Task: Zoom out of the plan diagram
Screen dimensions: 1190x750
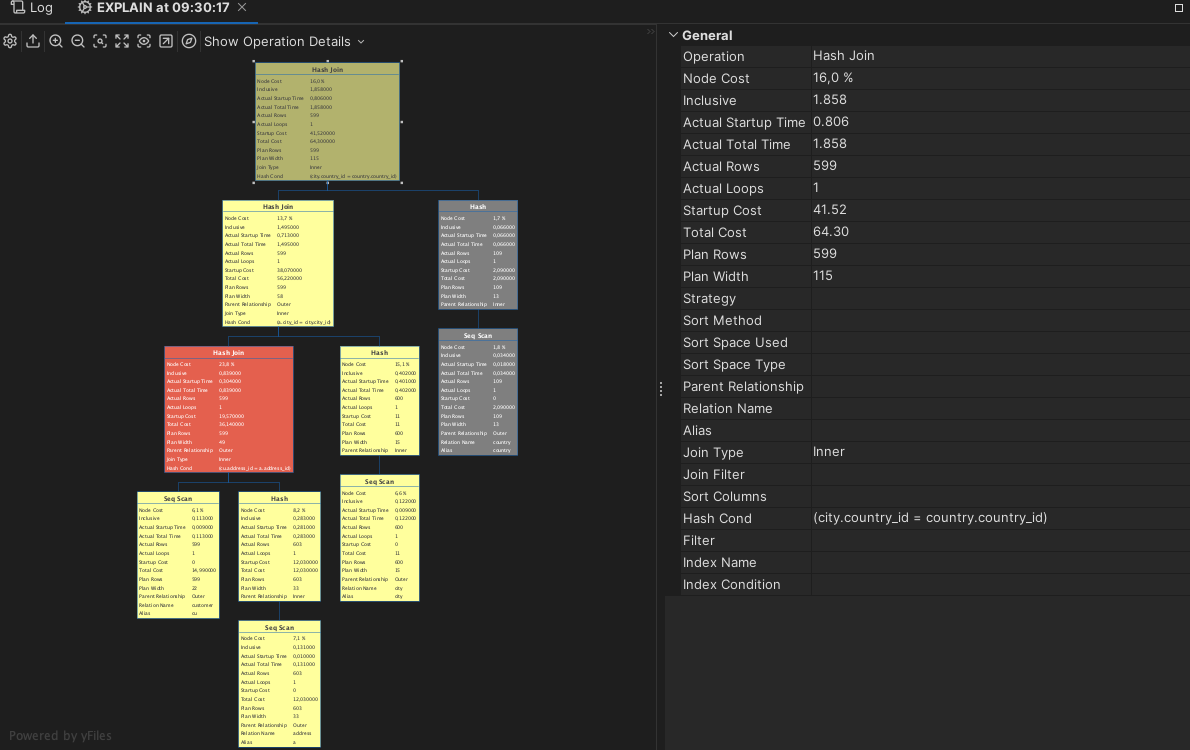Action: (78, 41)
